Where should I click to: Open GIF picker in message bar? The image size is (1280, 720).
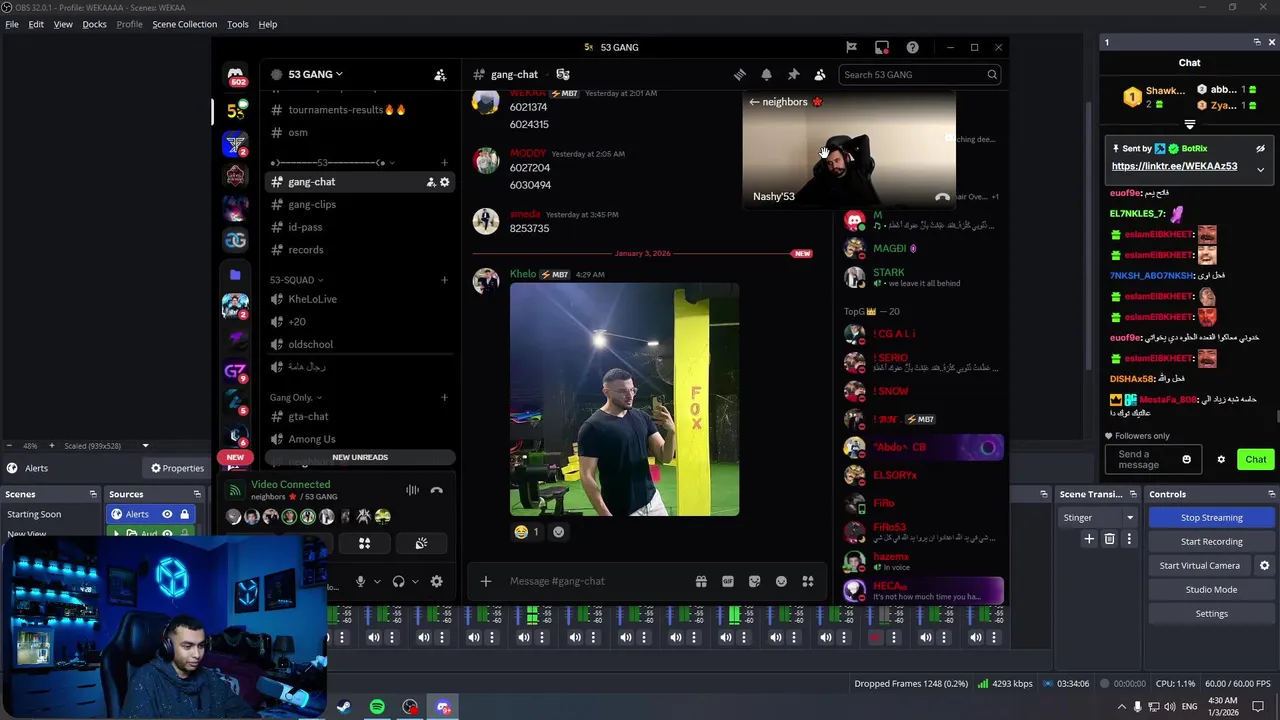pyautogui.click(x=728, y=581)
